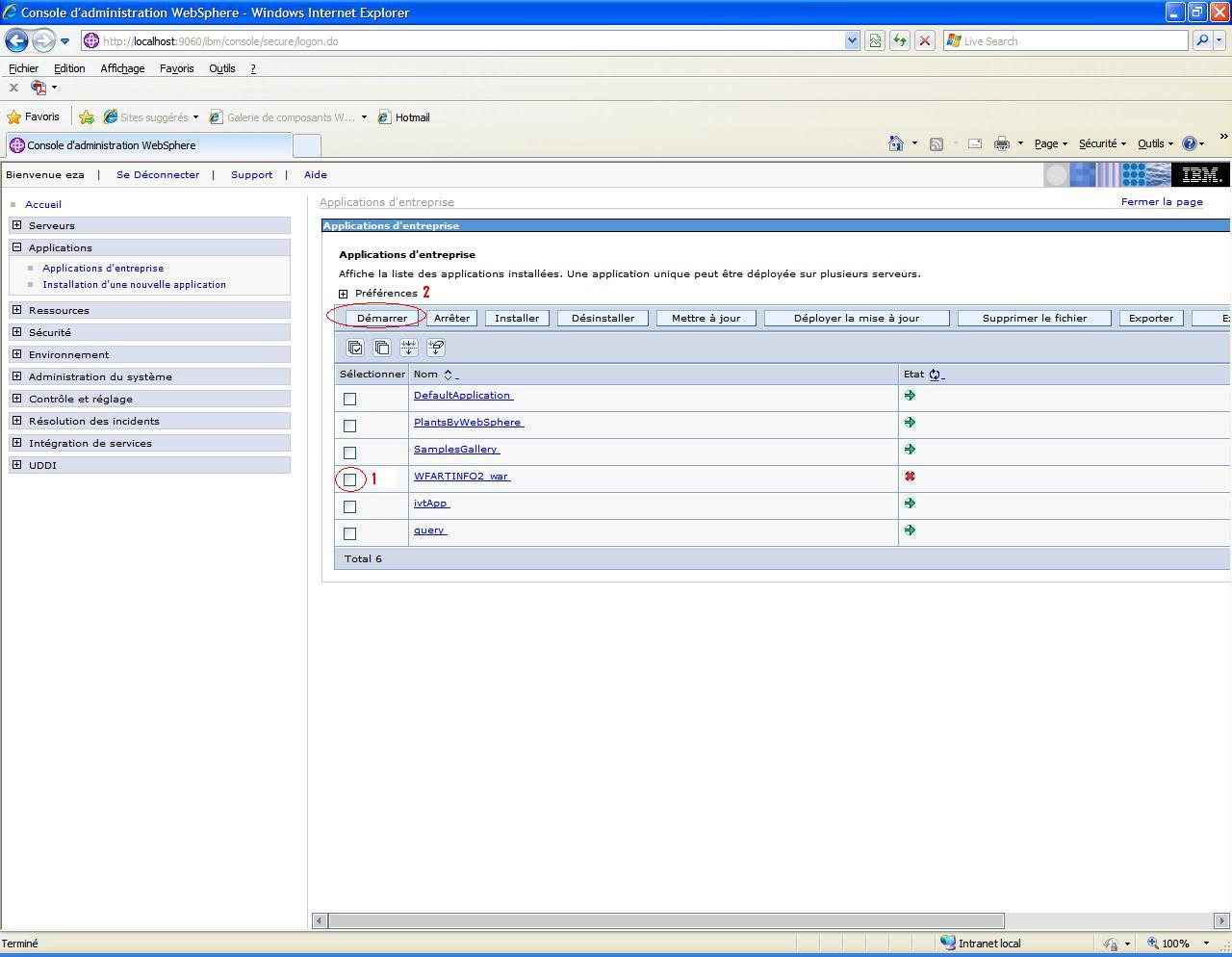
Task: Open the Affichage menu
Action: tap(122, 68)
